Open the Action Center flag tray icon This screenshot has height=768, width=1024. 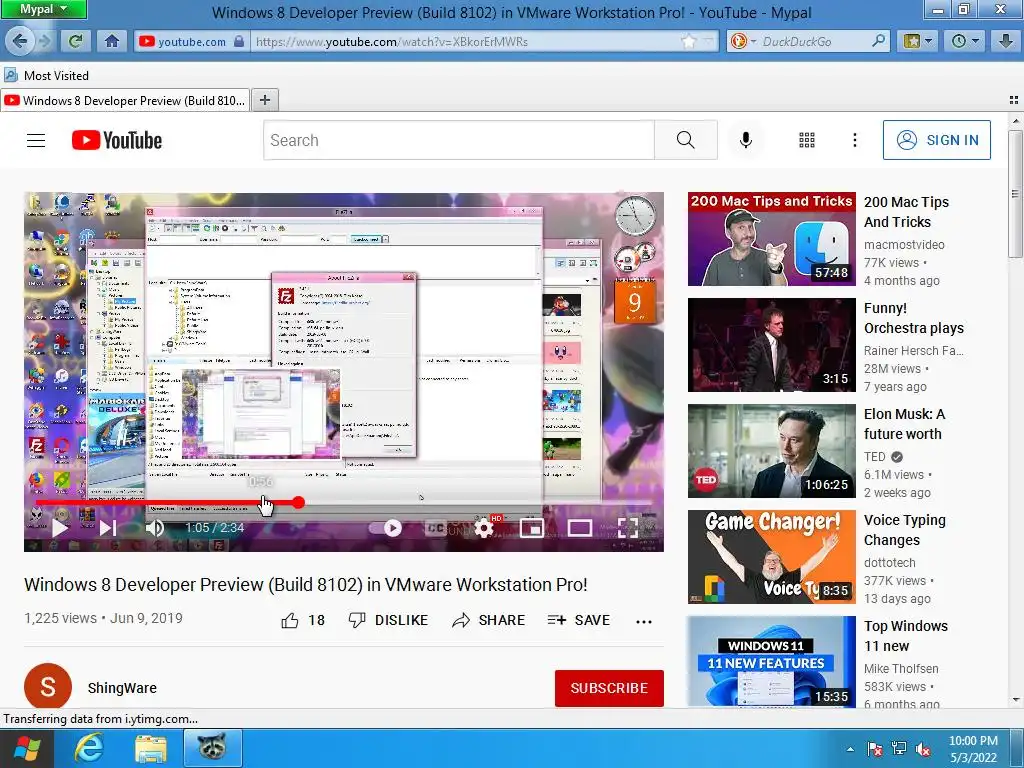(x=874, y=749)
